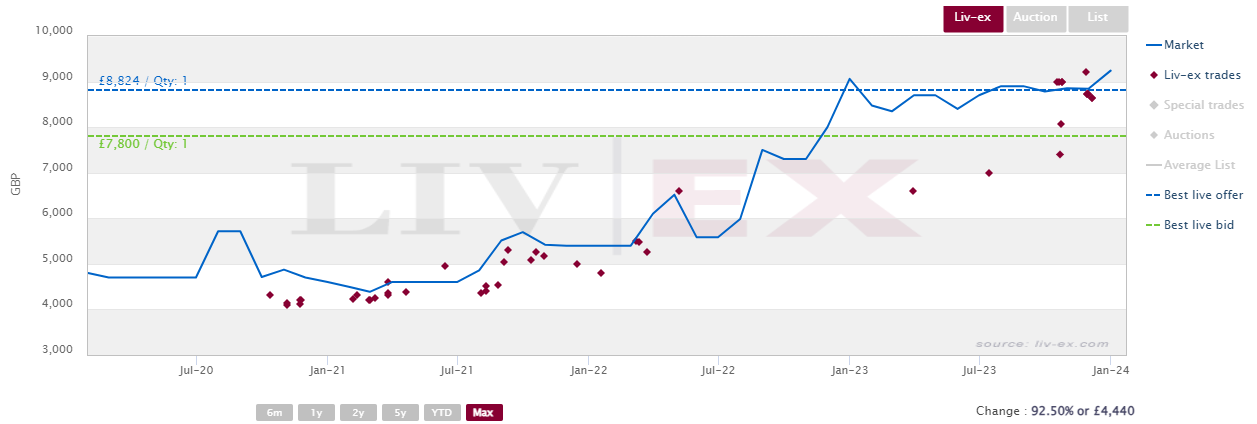Switch to the Liv-ex tab

(973, 18)
